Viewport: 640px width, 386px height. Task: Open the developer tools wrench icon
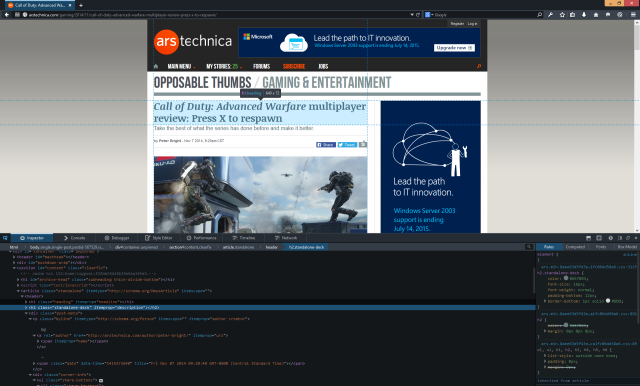(x=551, y=15)
